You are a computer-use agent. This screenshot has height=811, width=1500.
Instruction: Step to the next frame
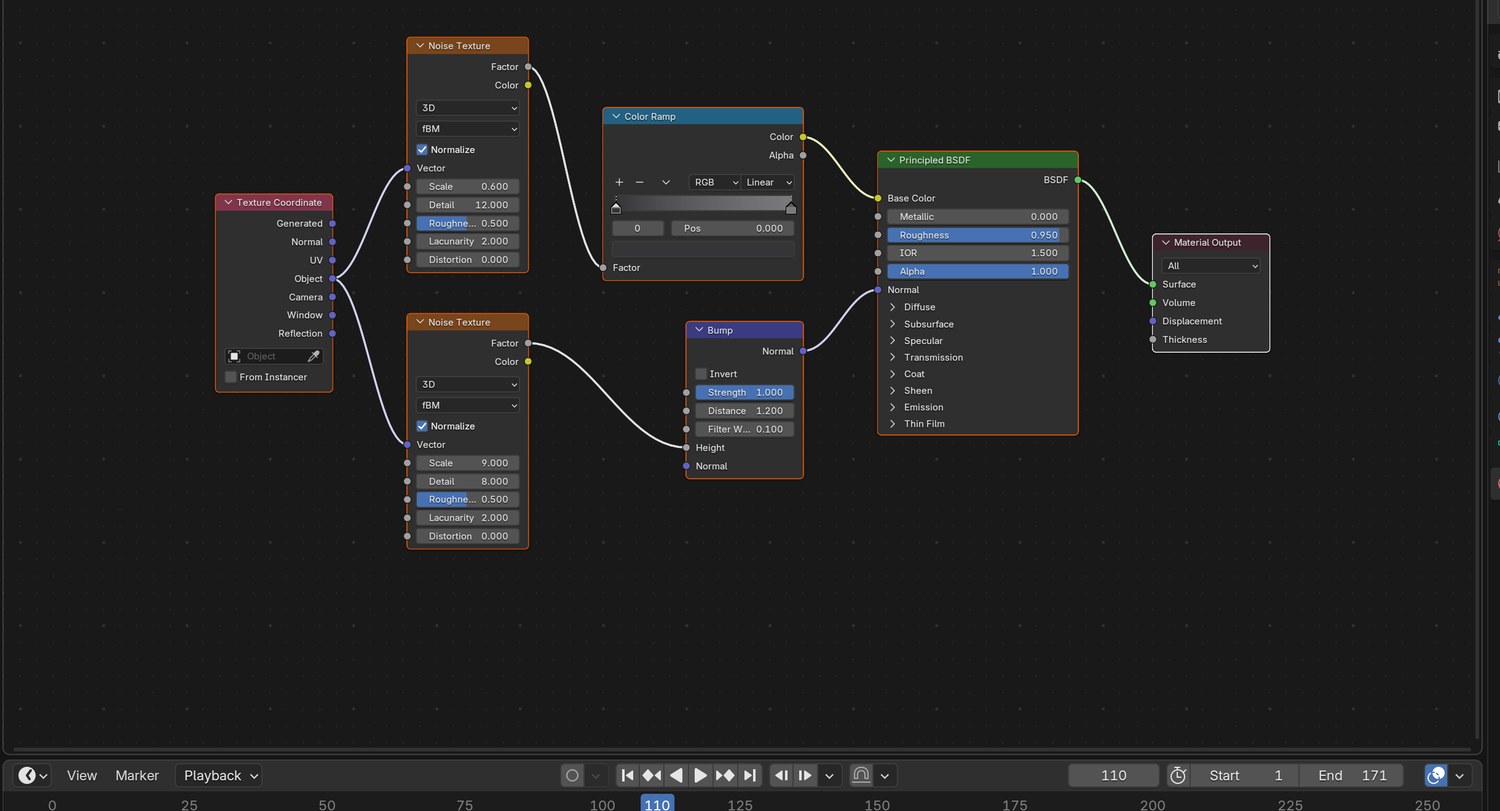(806, 775)
